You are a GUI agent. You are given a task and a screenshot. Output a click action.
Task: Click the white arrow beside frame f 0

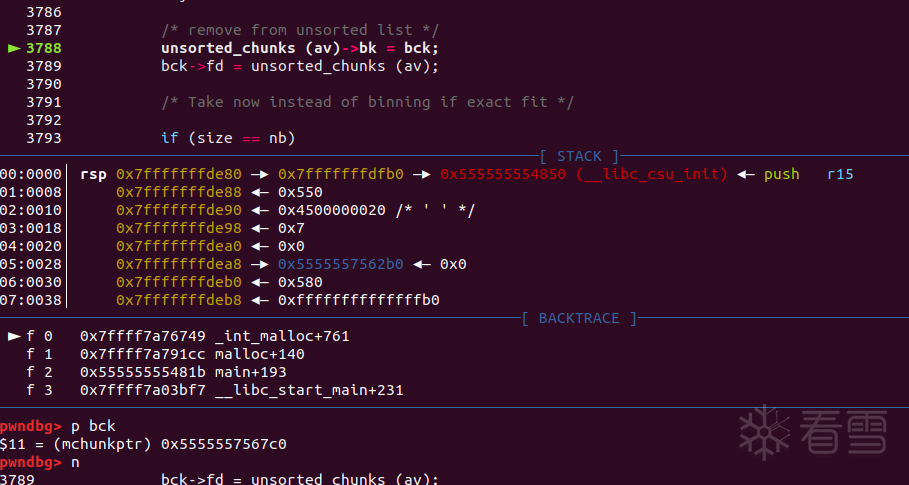(x=13, y=336)
